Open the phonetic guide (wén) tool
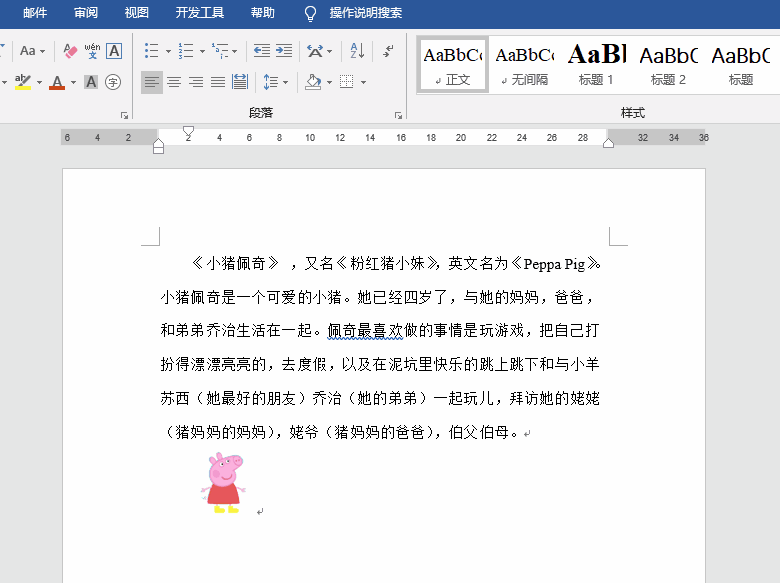 [x=92, y=51]
